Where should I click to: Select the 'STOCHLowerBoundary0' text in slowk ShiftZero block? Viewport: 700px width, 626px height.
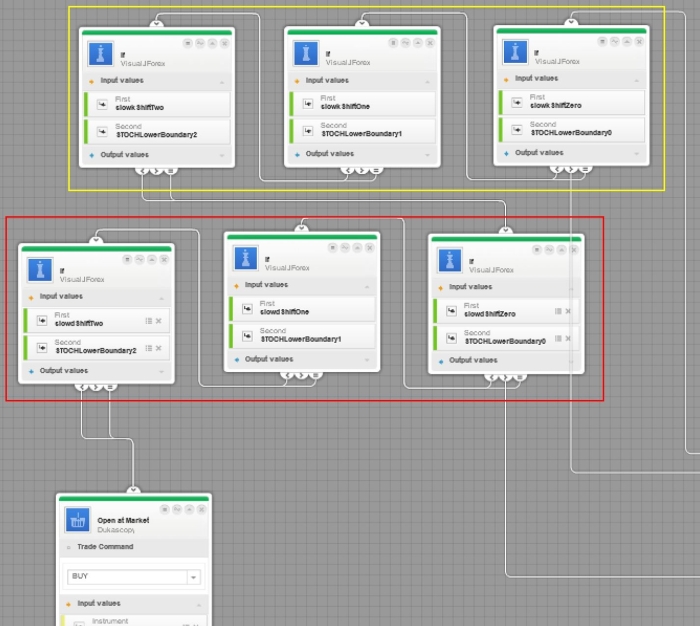point(571,133)
